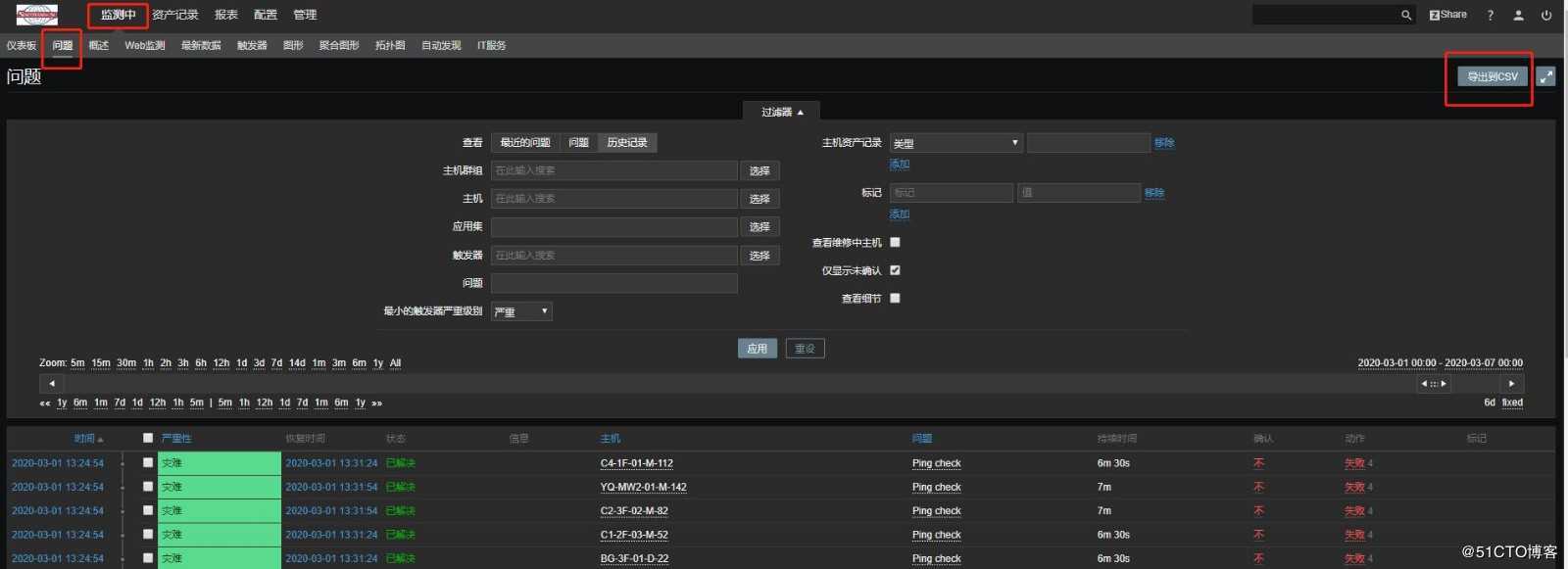Toggle fullscreen with the expand icon

pyautogui.click(x=1545, y=76)
